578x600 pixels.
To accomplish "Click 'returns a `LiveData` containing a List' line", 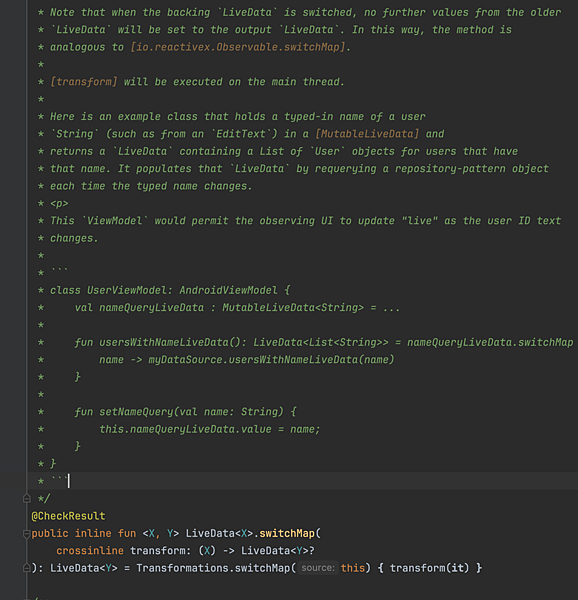I will pyautogui.click(x=284, y=151).
